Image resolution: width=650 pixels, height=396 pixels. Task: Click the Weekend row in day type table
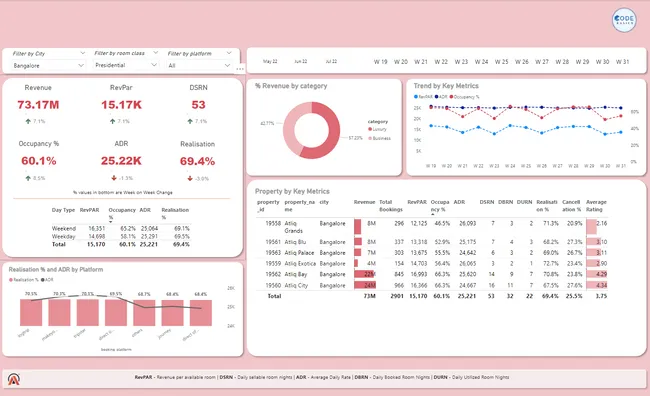tap(120, 228)
